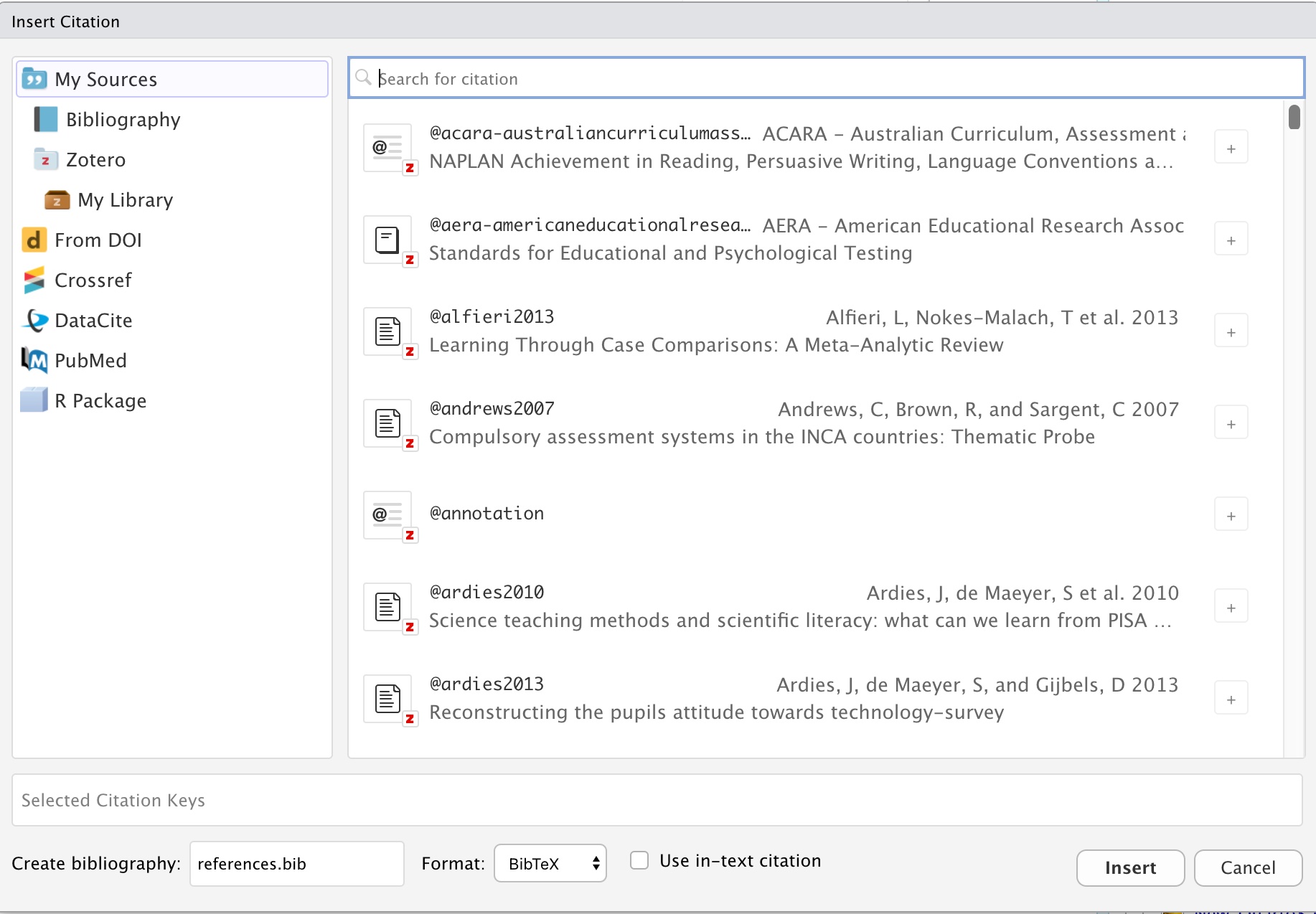Image resolution: width=1316 pixels, height=914 pixels.
Task: Switch to the R Package source
Action: click(100, 400)
